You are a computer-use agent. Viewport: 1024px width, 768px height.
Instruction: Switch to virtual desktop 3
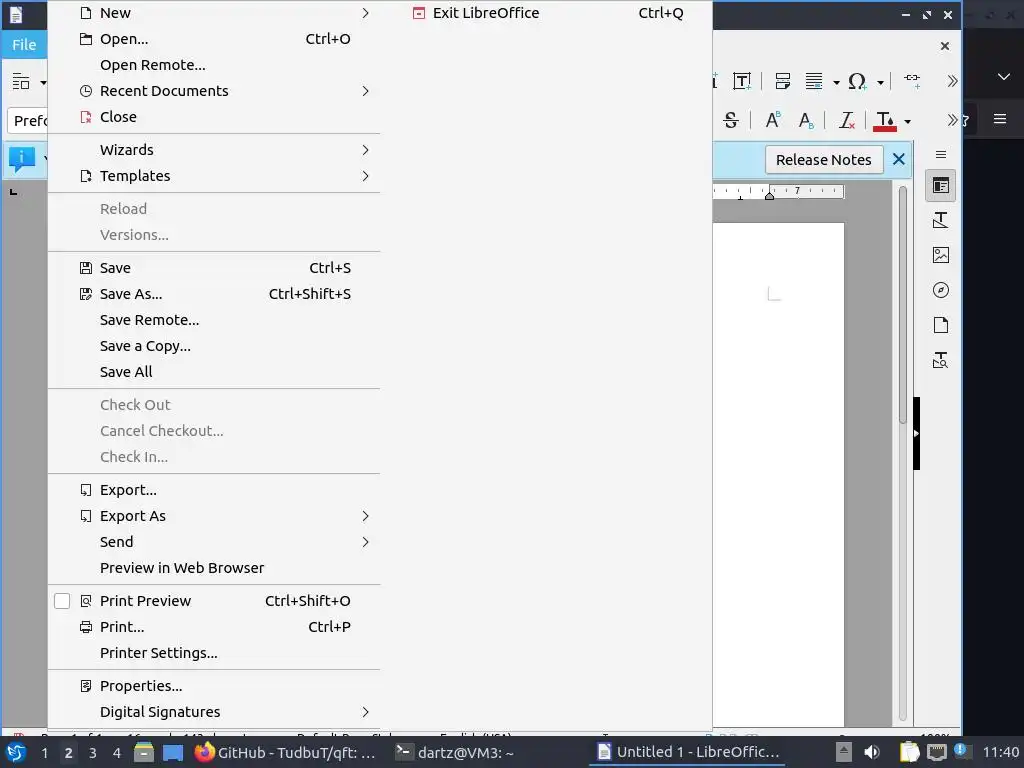(x=93, y=753)
